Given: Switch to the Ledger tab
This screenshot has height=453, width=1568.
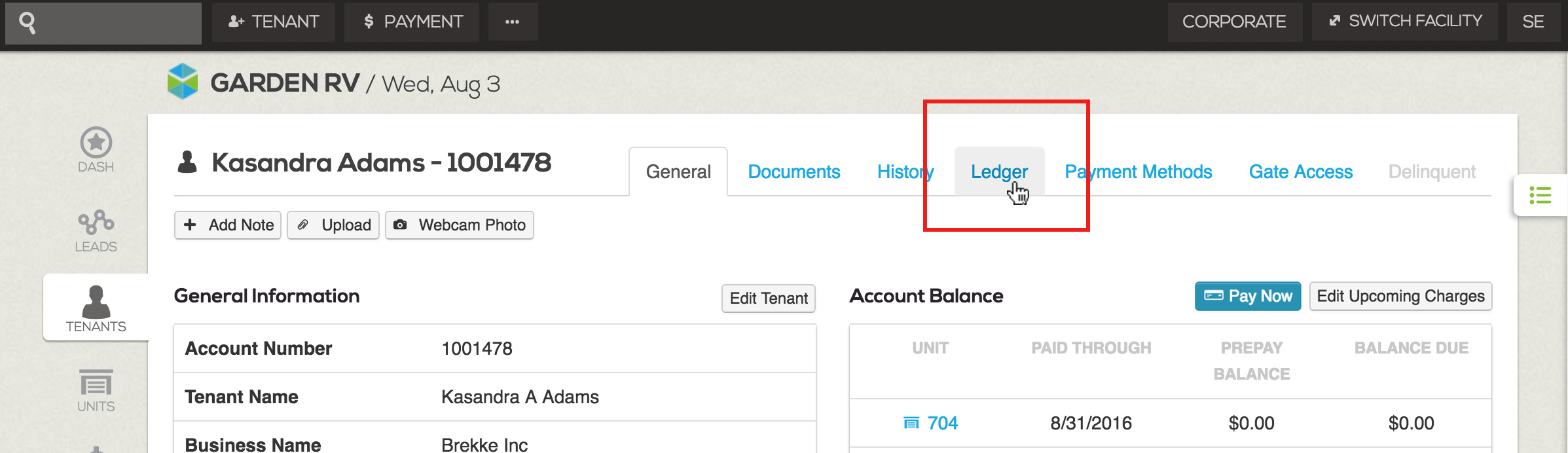Looking at the screenshot, I should point(999,172).
